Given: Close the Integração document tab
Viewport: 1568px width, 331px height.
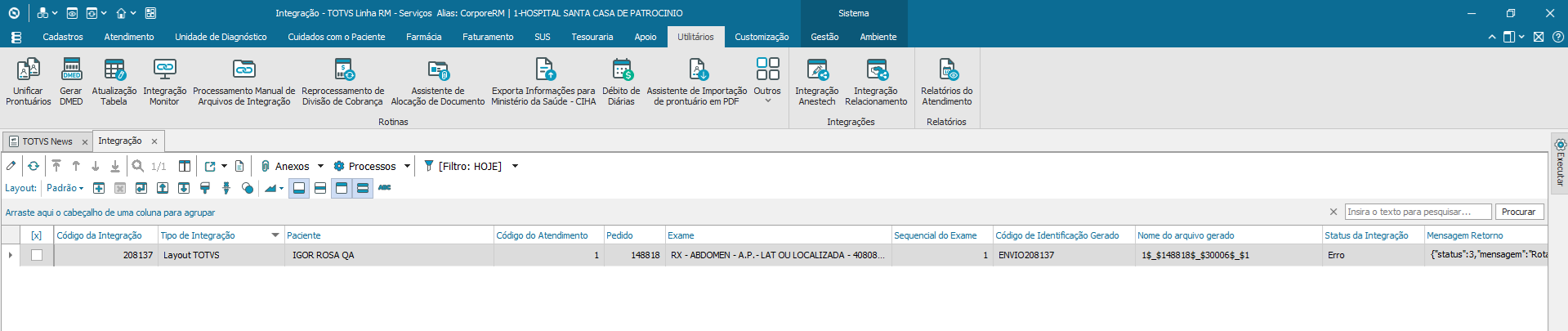Looking at the screenshot, I should pyautogui.click(x=154, y=141).
